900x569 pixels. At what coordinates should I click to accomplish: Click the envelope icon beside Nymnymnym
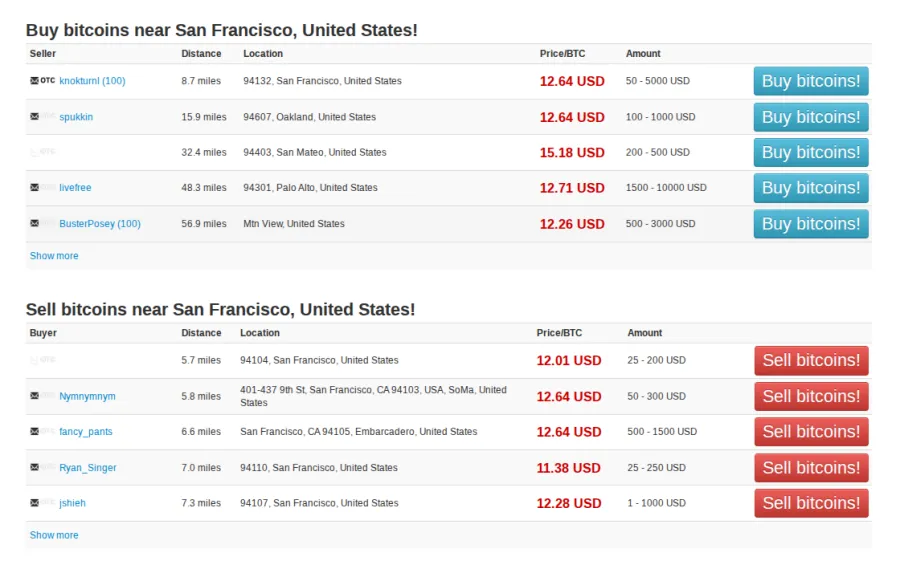tap(35, 396)
